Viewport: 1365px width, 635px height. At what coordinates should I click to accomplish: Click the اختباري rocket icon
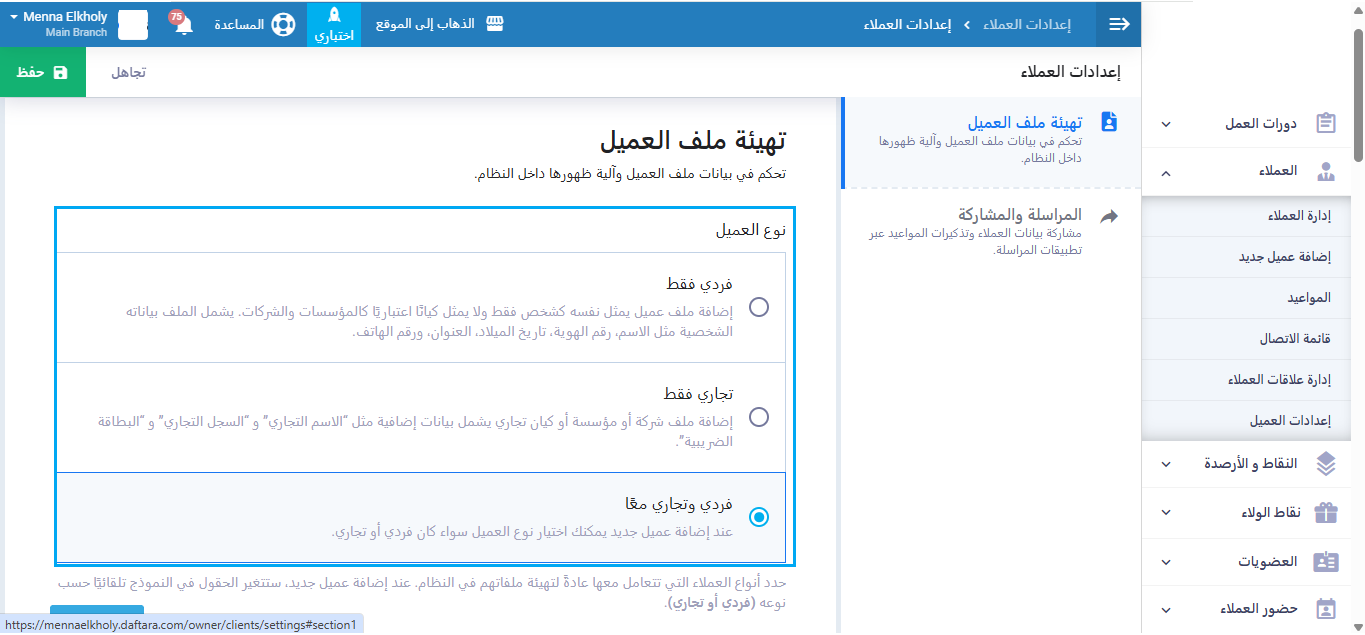334,16
